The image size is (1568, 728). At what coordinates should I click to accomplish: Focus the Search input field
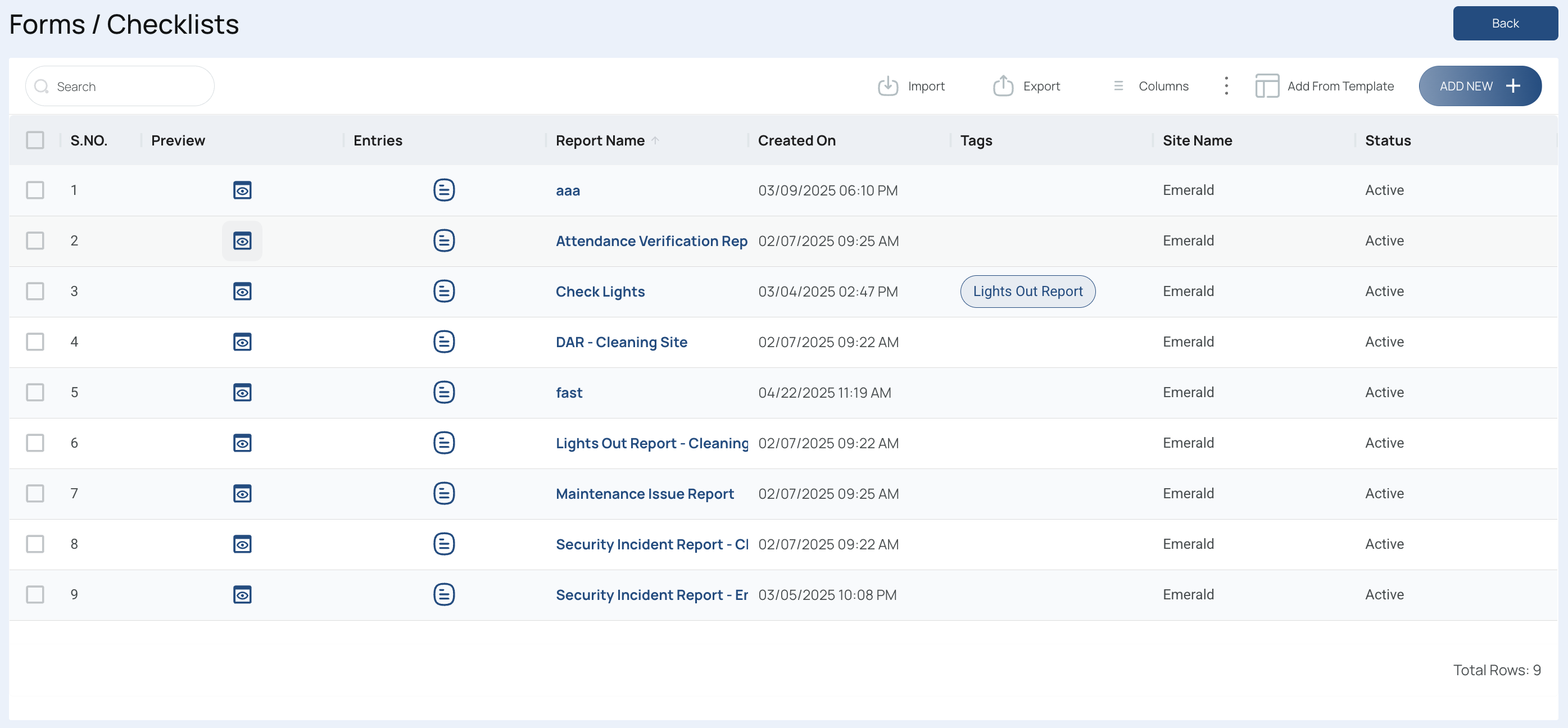coord(119,86)
